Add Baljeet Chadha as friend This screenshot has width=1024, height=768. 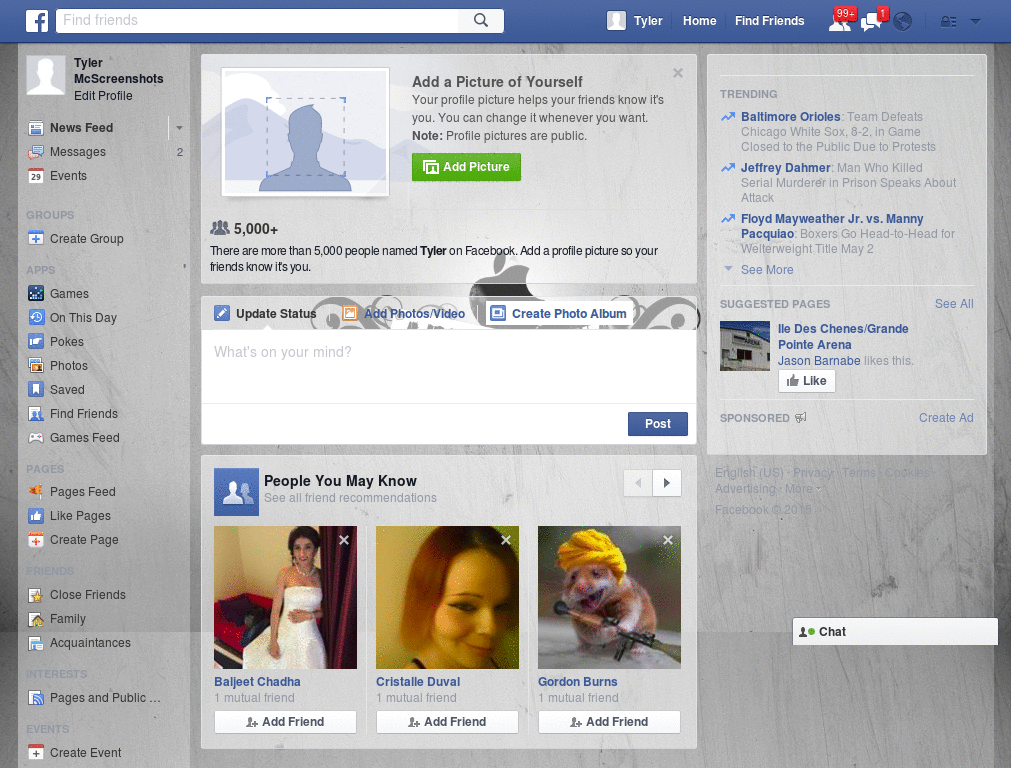tap(285, 722)
